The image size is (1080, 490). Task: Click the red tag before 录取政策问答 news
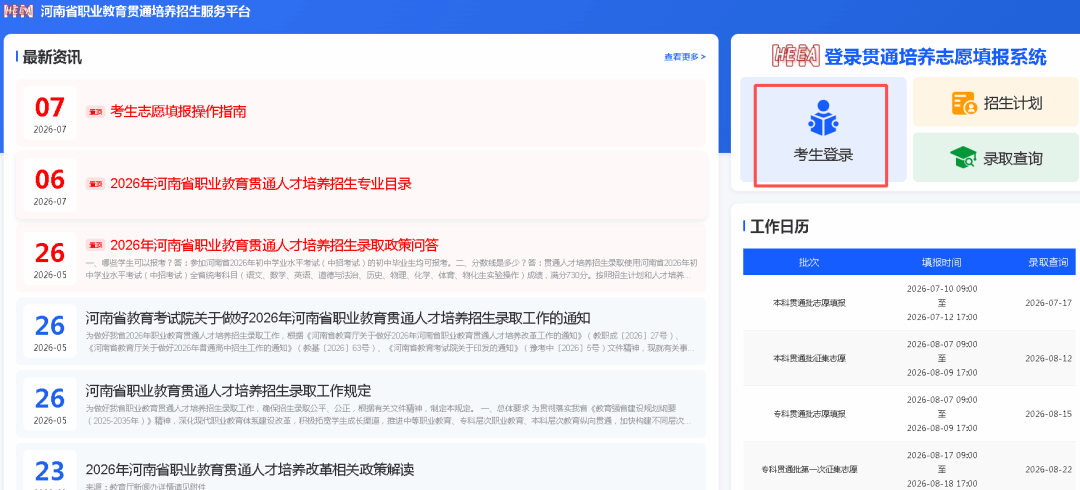(95, 245)
